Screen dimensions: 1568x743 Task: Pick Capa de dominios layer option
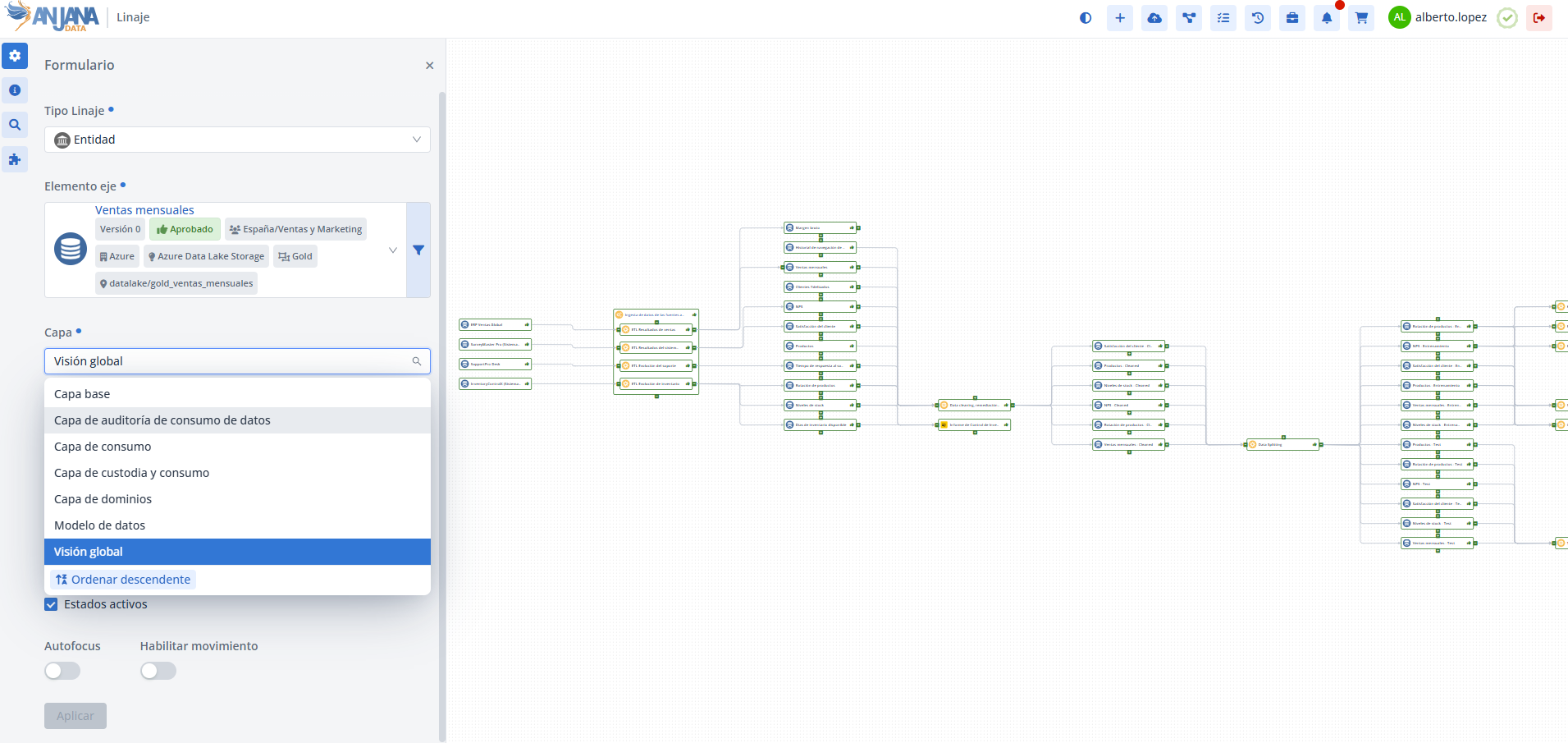point(103,499)
